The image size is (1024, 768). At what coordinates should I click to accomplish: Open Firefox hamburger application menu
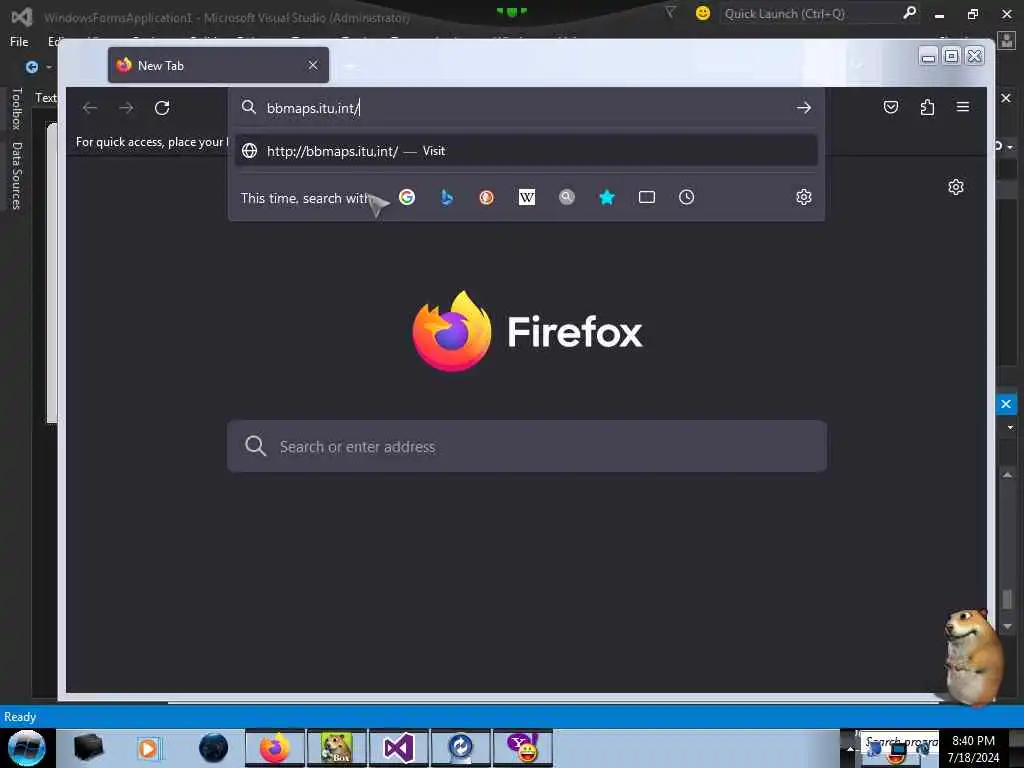click(963, 106)
